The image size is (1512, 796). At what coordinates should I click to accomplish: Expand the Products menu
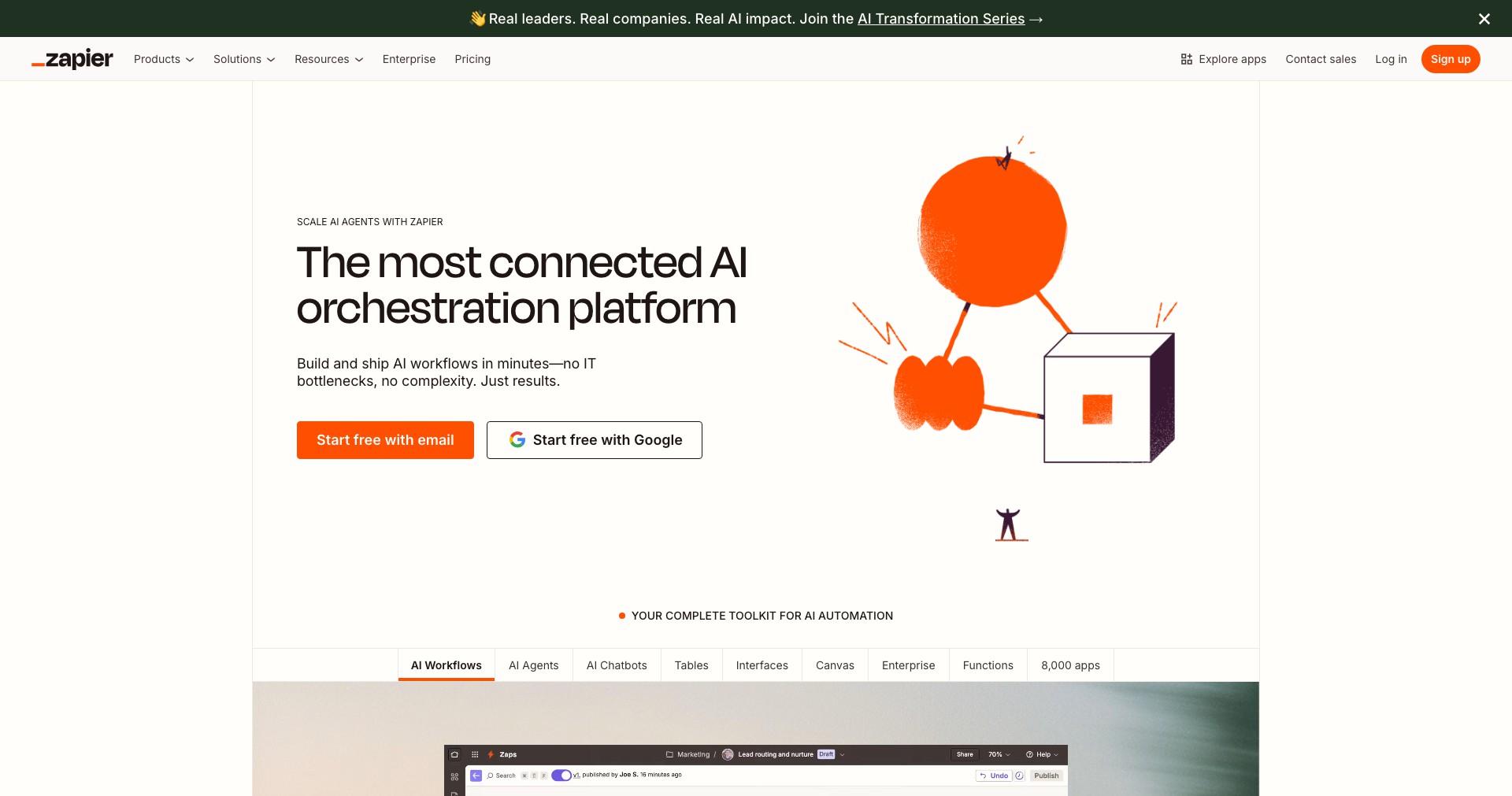coord(164,59)
